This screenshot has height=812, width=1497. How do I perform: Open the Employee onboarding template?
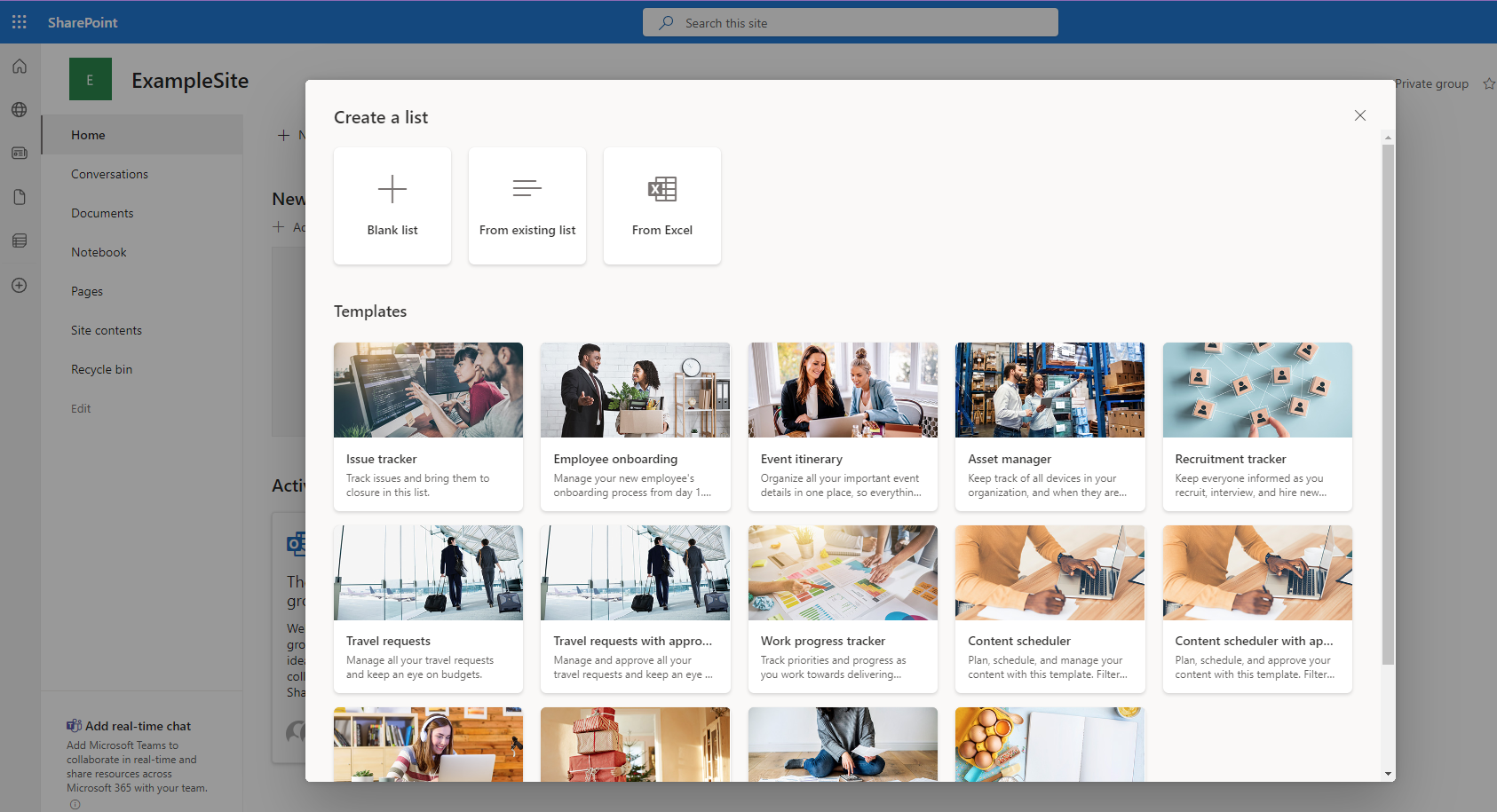click(x=635, y=426)
